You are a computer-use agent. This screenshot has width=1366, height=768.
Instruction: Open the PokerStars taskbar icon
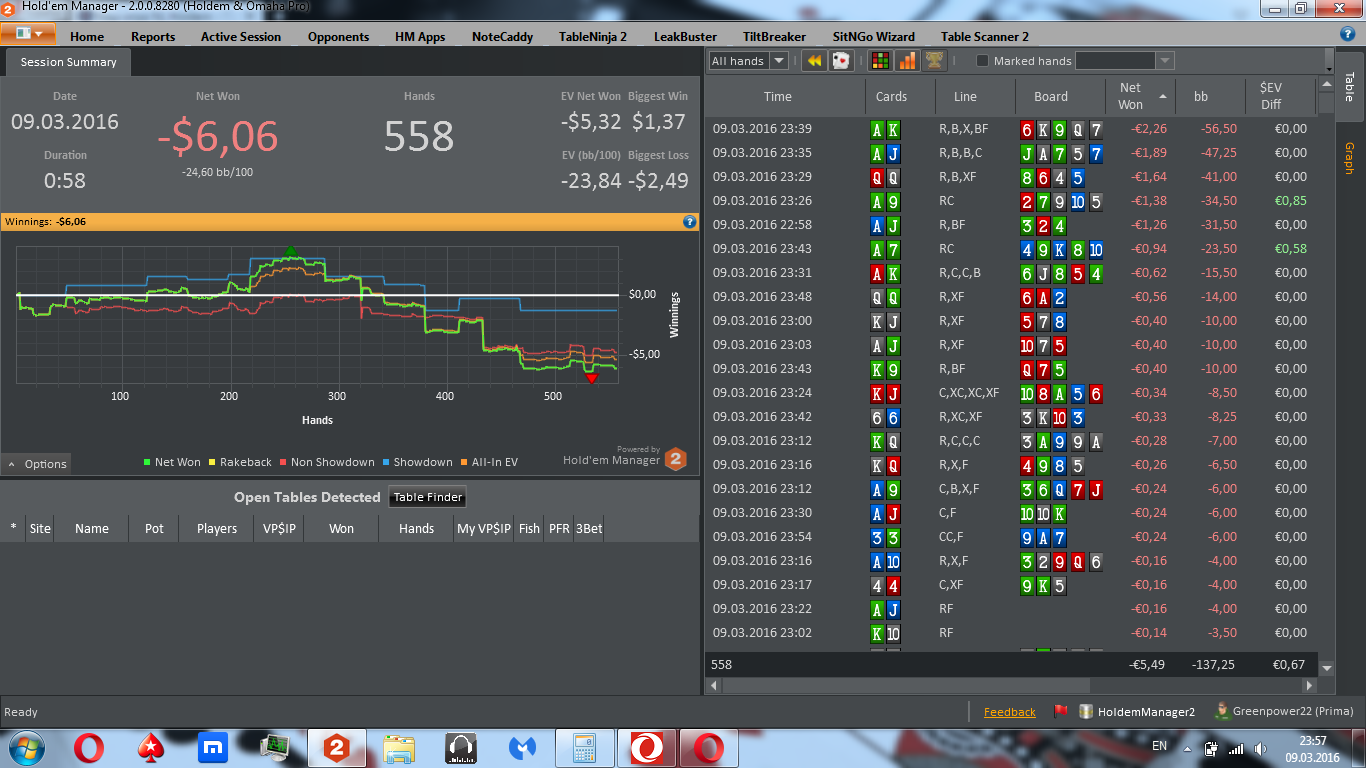[x=151, y=747]
